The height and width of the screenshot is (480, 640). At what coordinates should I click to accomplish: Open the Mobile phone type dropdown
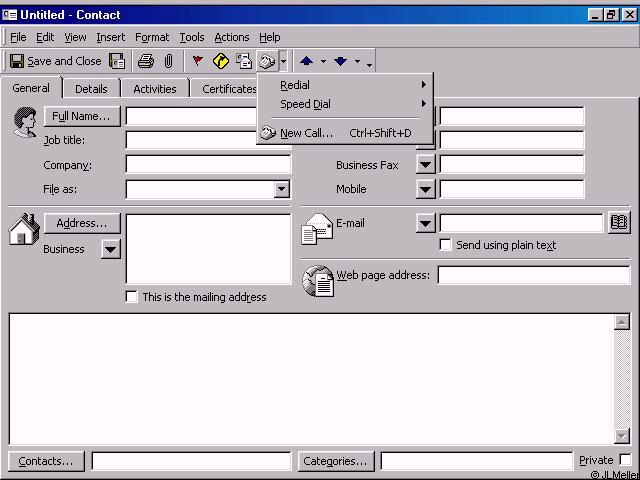pos(425,189)
